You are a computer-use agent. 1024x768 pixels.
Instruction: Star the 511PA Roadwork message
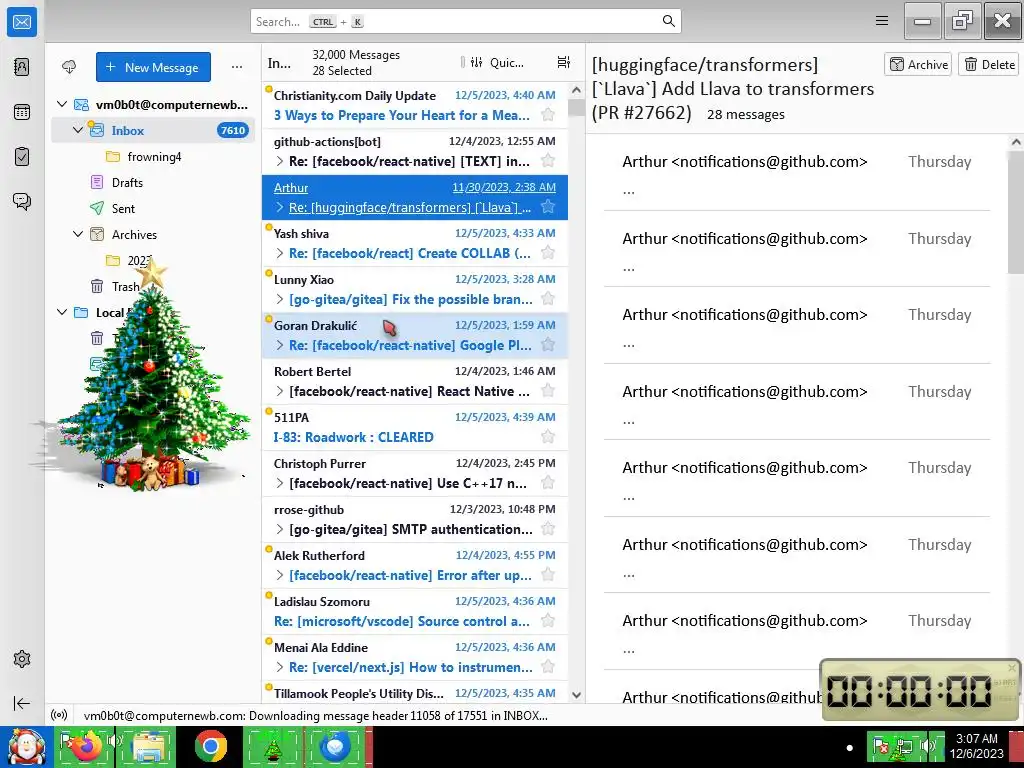[x=548, y=437]
